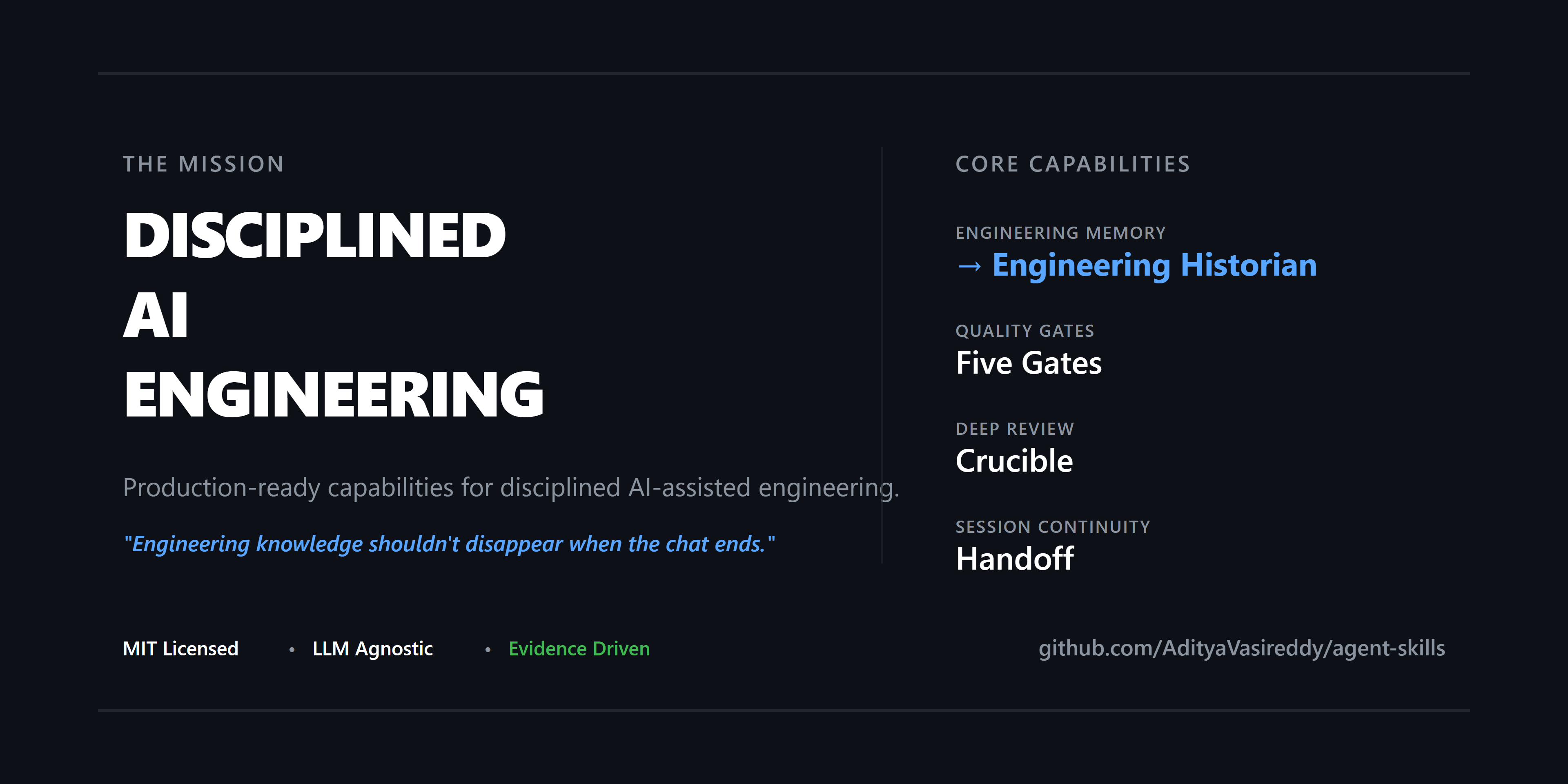Click the LLM Agnostic label
The width and height of the screenshot is (1568, 784).
[x=372, y=650]
